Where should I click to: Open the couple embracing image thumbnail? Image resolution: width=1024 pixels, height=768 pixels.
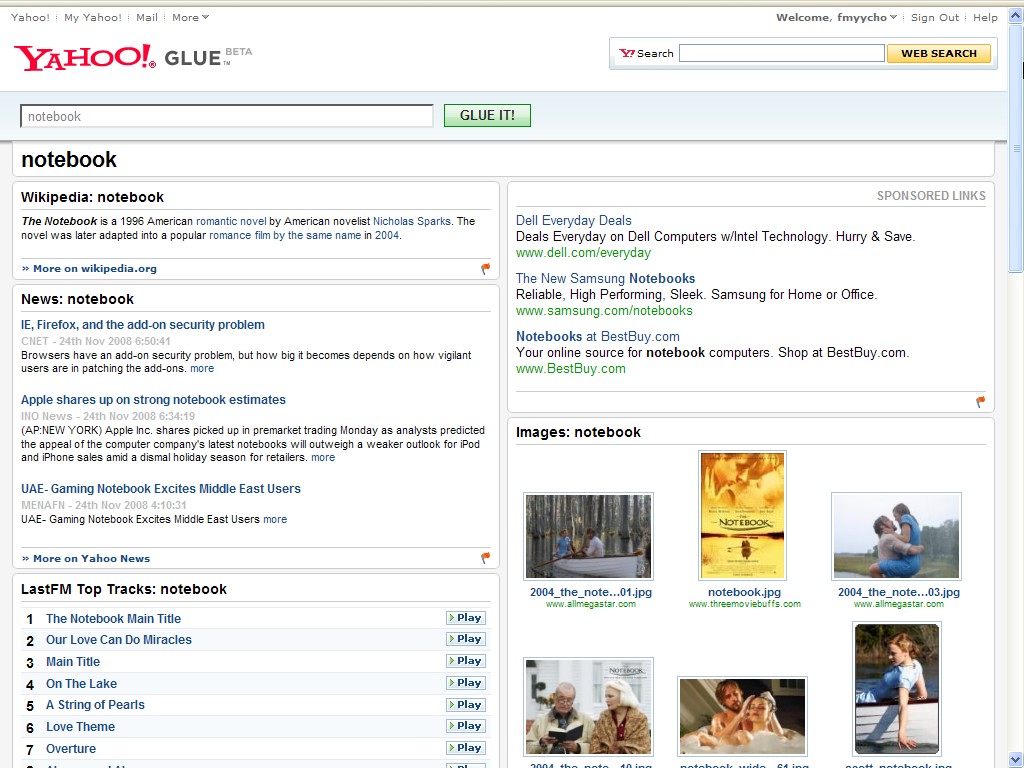pyautogui.click(x=896, y=536)
